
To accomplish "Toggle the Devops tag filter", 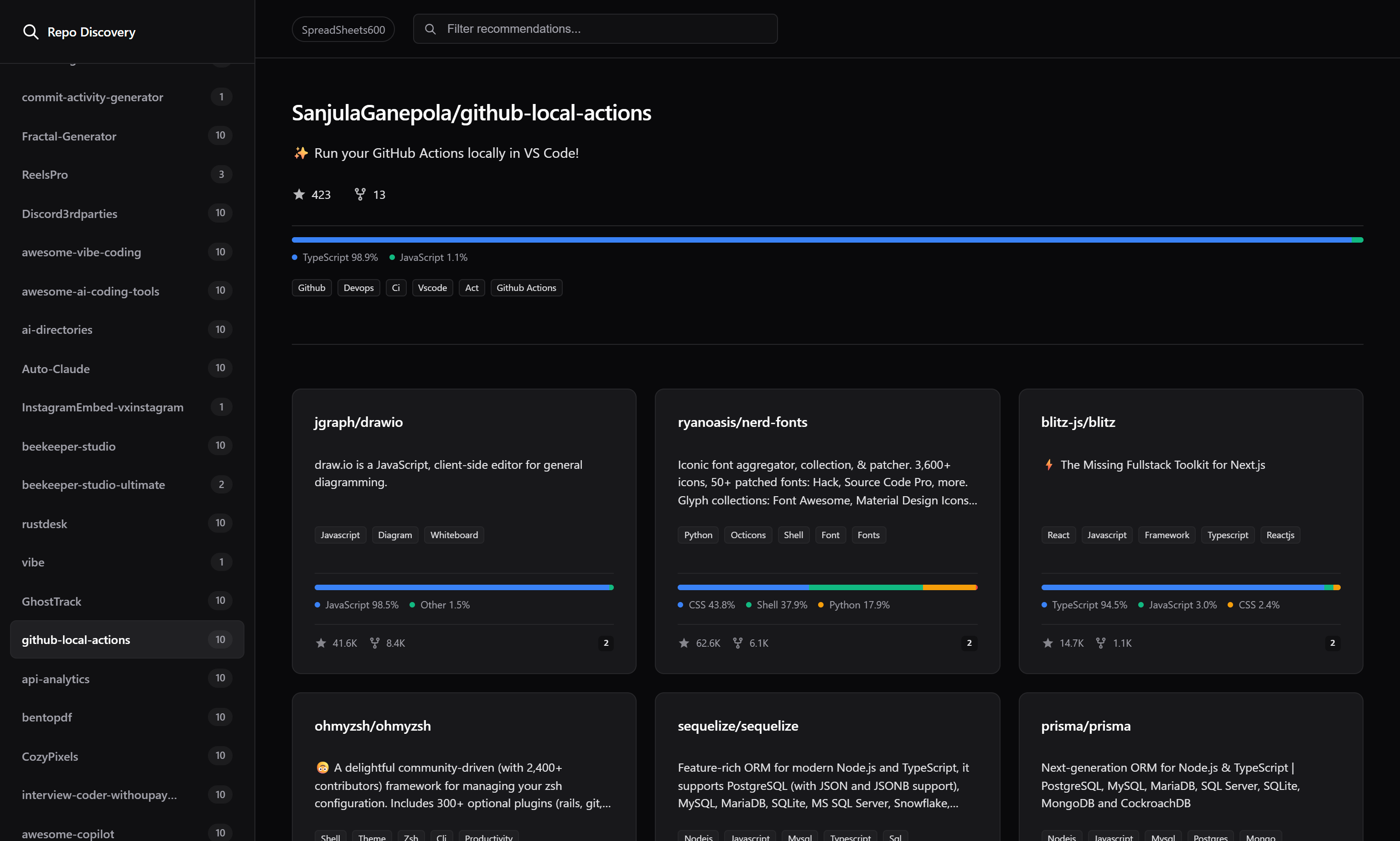I will pyautogui.click(x=358, y=287).
